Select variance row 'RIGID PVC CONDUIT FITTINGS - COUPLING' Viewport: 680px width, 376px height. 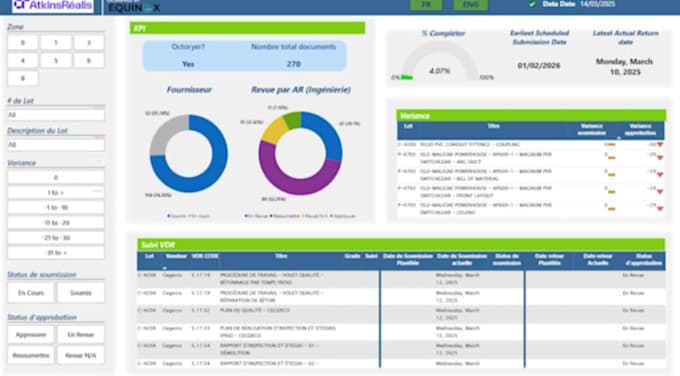(530, 144)
